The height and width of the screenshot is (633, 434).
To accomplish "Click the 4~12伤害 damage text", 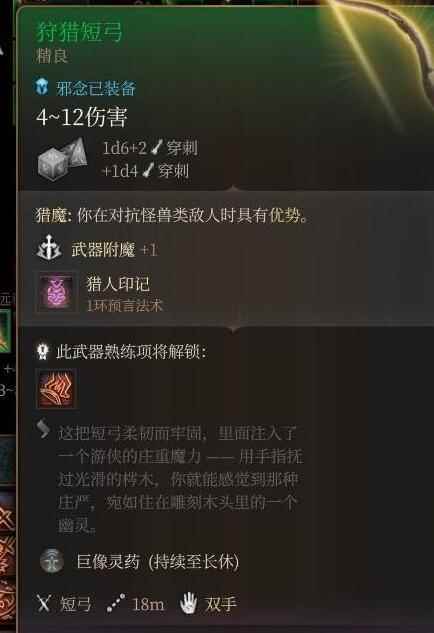I will [x=82, y=117].
